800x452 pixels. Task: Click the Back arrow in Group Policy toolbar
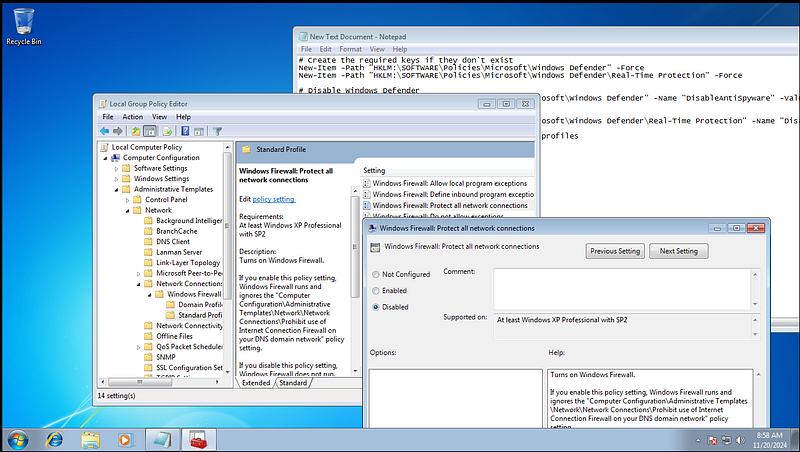click(x=105, y=131)
